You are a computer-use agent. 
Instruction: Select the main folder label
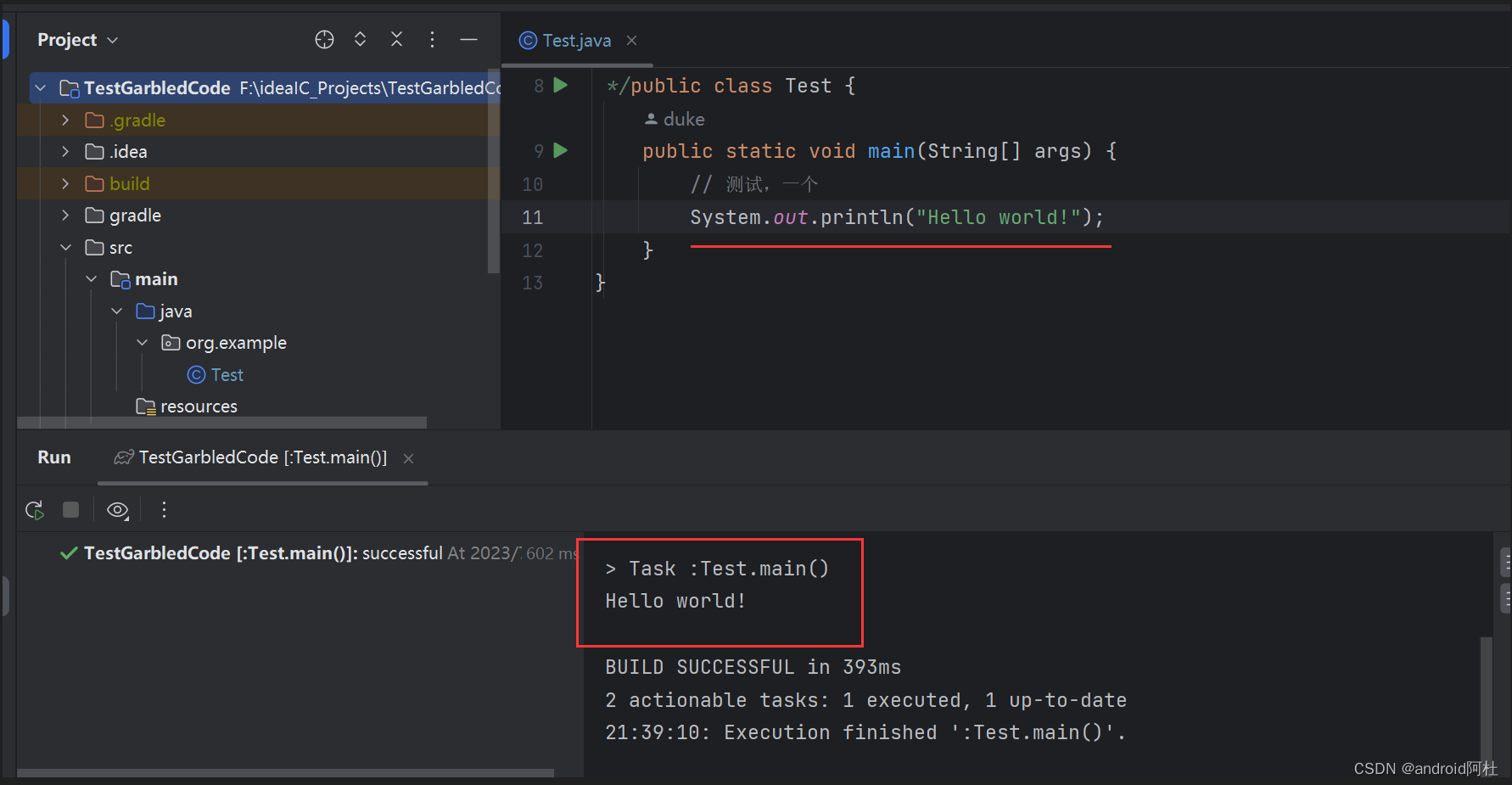coord(156,279)
